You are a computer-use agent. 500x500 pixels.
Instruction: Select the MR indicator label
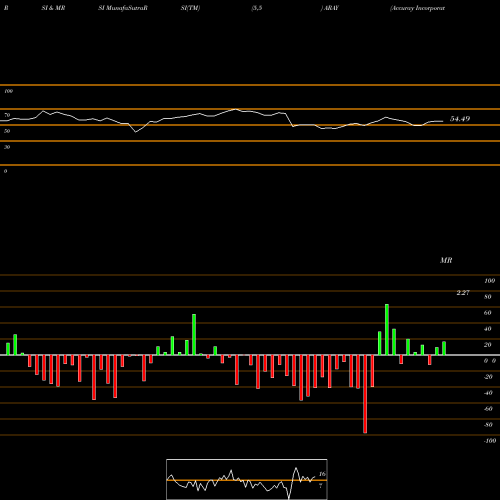446,260
